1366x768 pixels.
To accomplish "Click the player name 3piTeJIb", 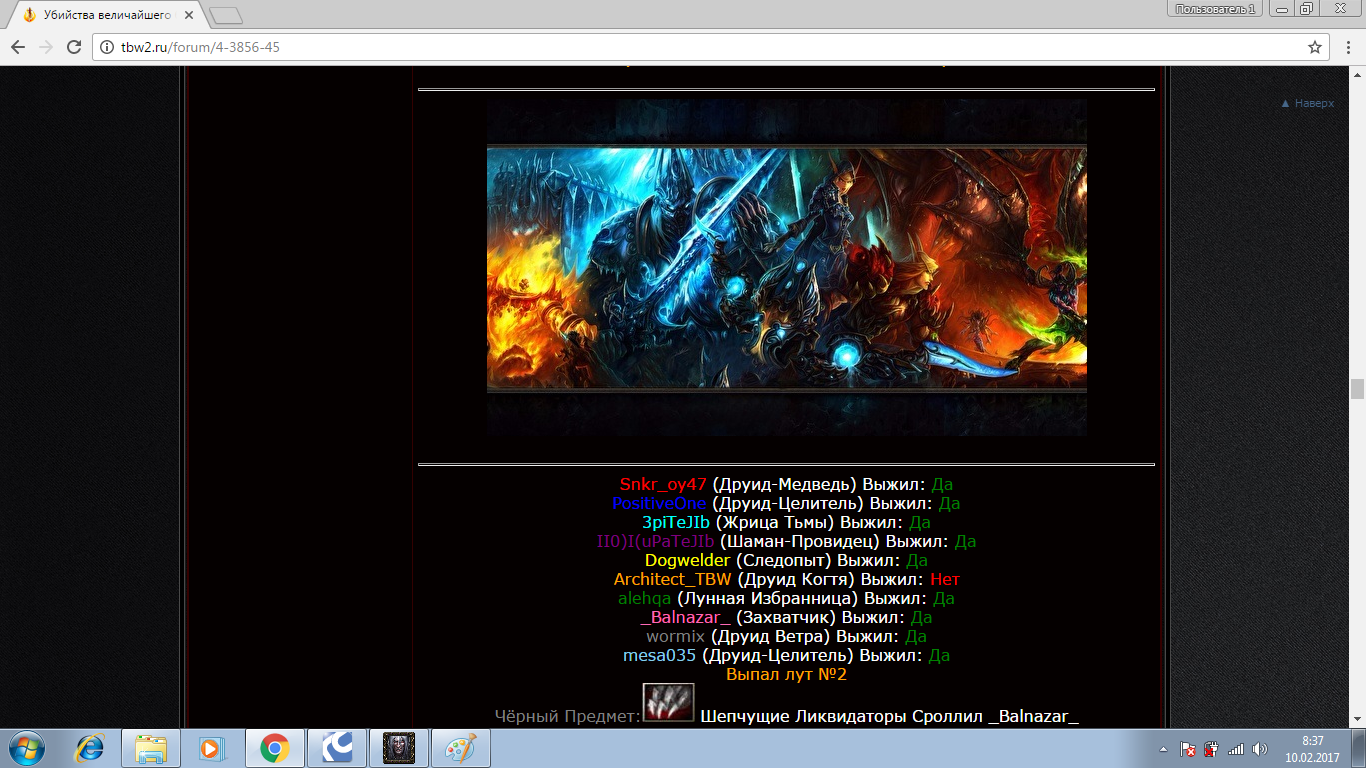I will pos(676,522).
